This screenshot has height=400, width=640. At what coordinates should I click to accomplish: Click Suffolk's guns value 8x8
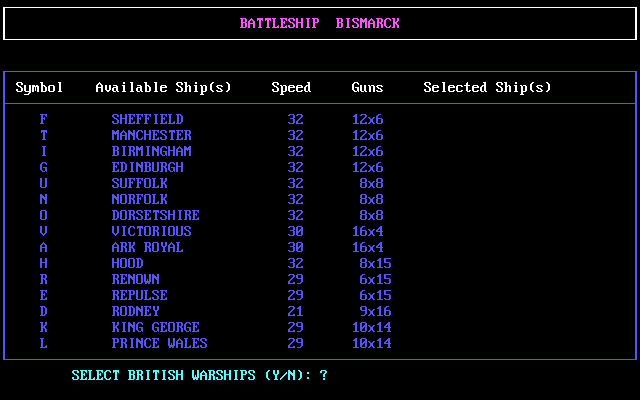(371, 183)
